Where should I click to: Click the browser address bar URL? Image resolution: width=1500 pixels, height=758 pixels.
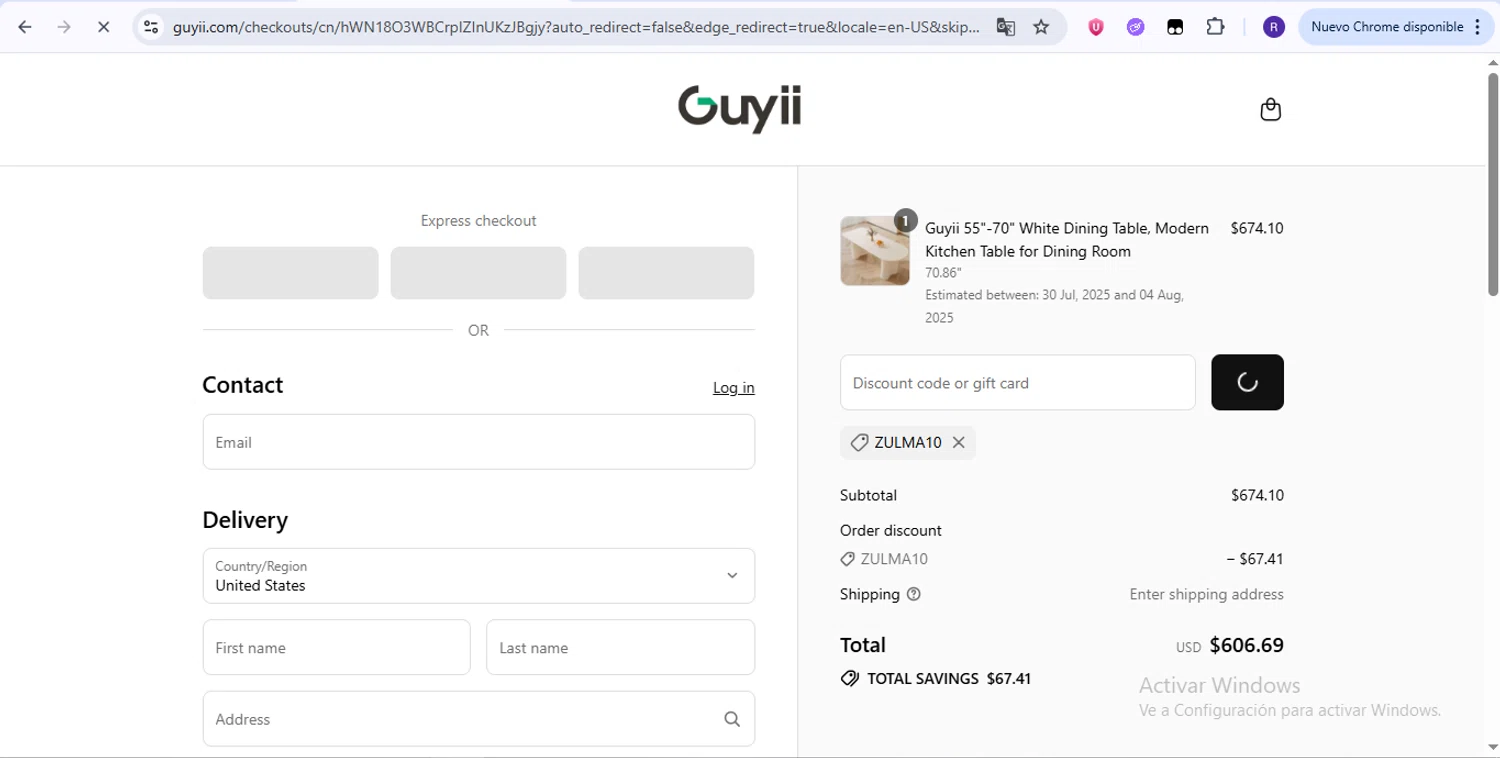tap(576, 27)
